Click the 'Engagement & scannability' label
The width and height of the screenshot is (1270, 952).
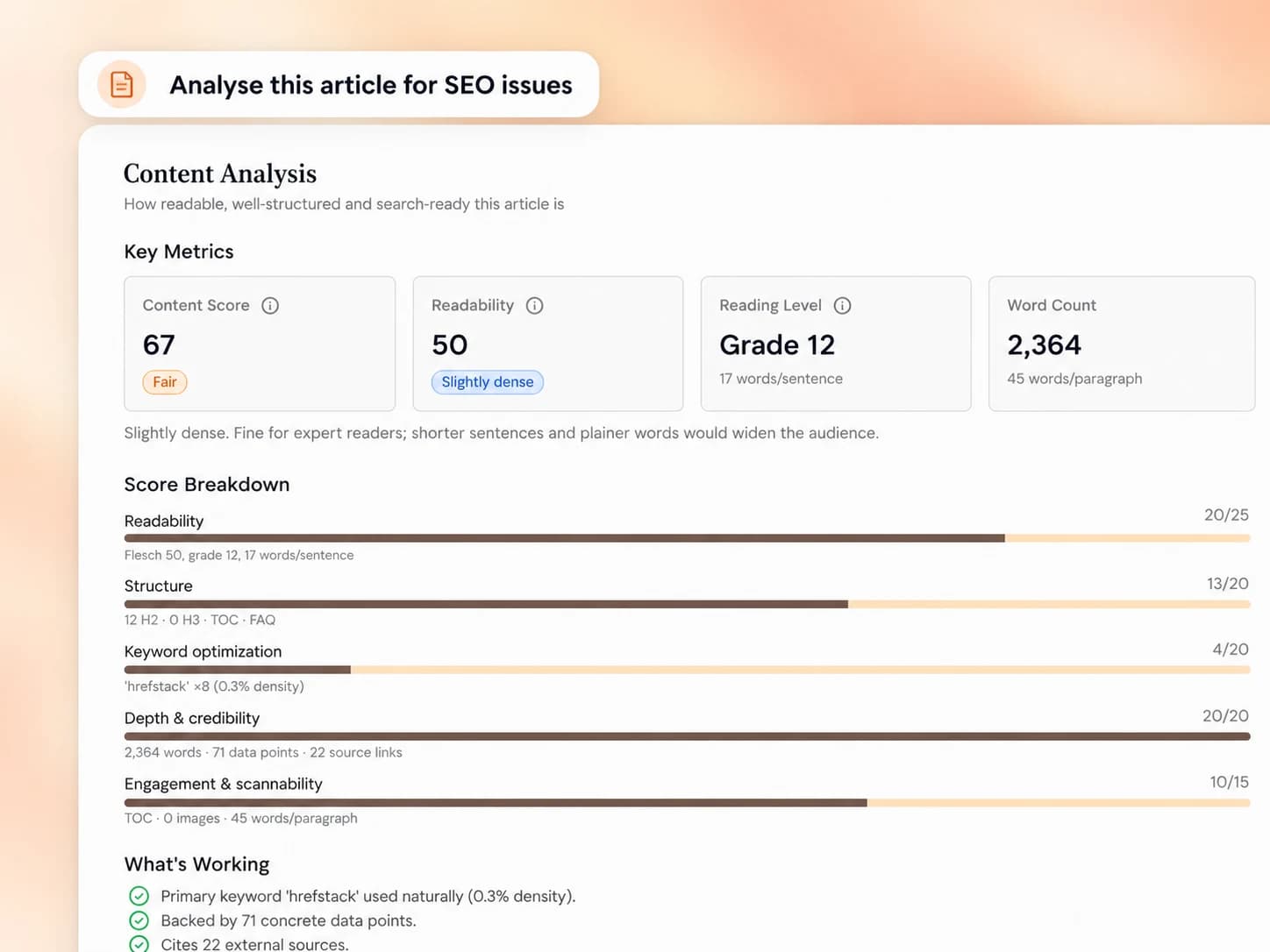224,784
